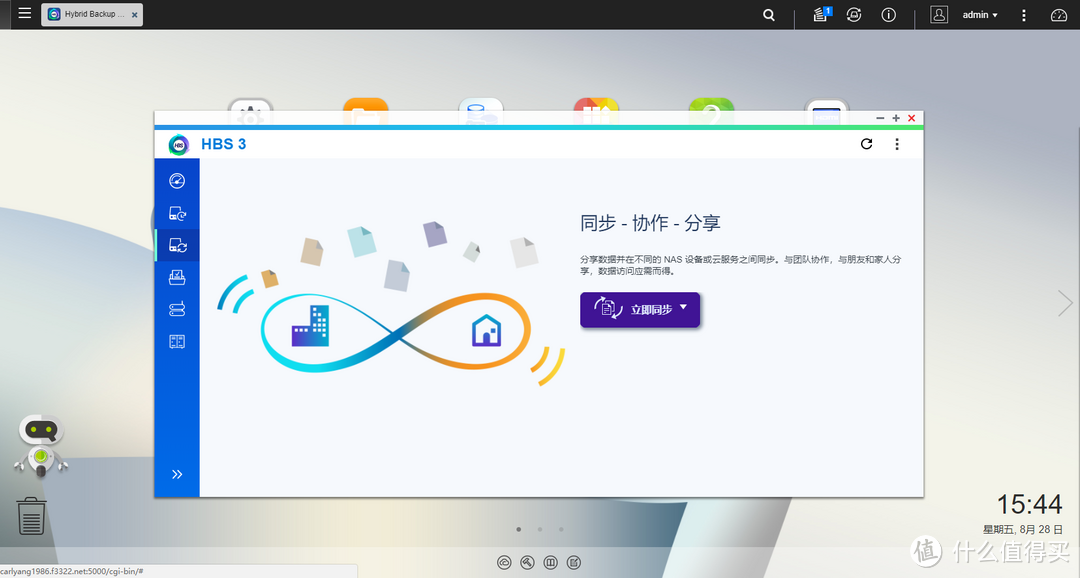Image resolution: width=1080 pixels, height=578 pixels.
Task: Refresh the HBS 3 window
Action: pyautogui.click(x=866, y=144)
